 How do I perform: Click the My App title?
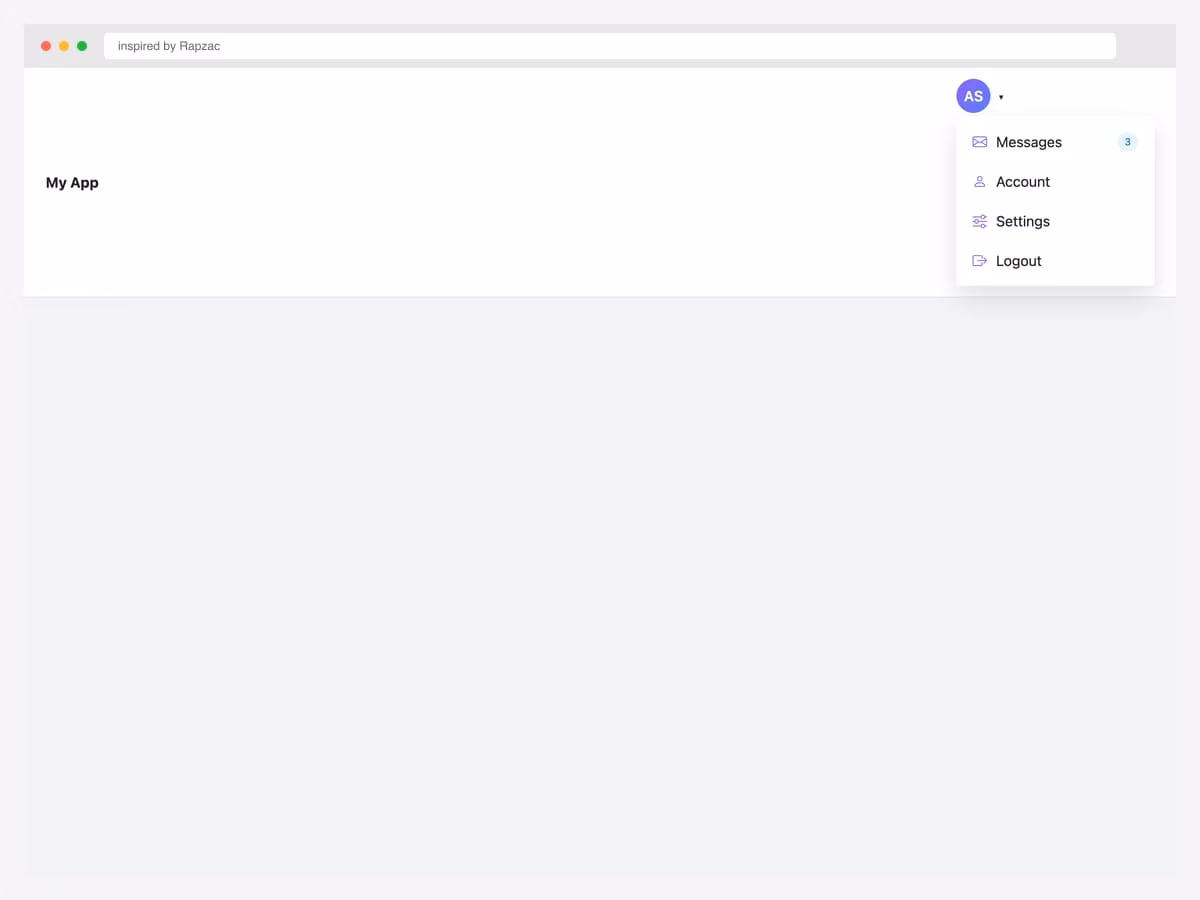[x=72, y=182]
